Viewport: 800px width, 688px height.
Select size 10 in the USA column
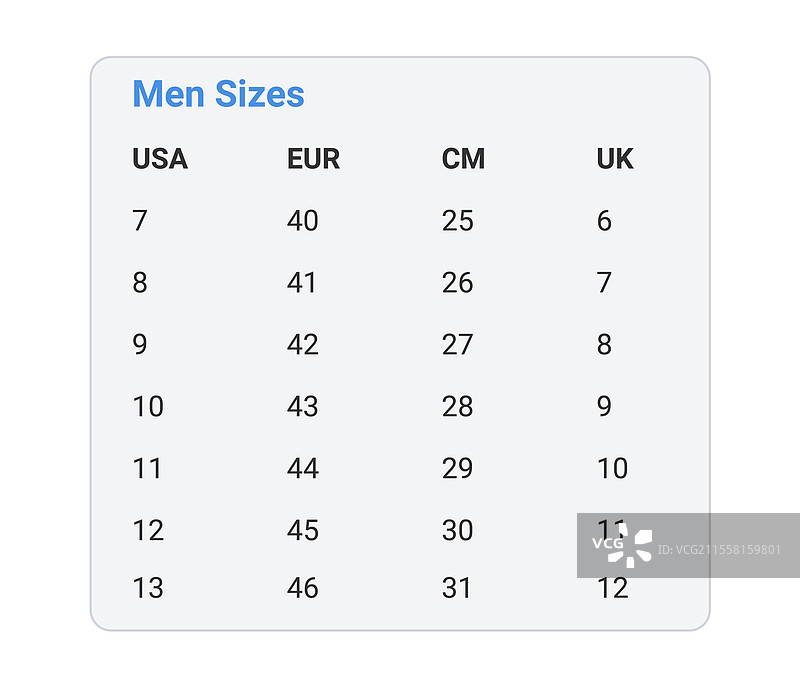coord(148,407)
